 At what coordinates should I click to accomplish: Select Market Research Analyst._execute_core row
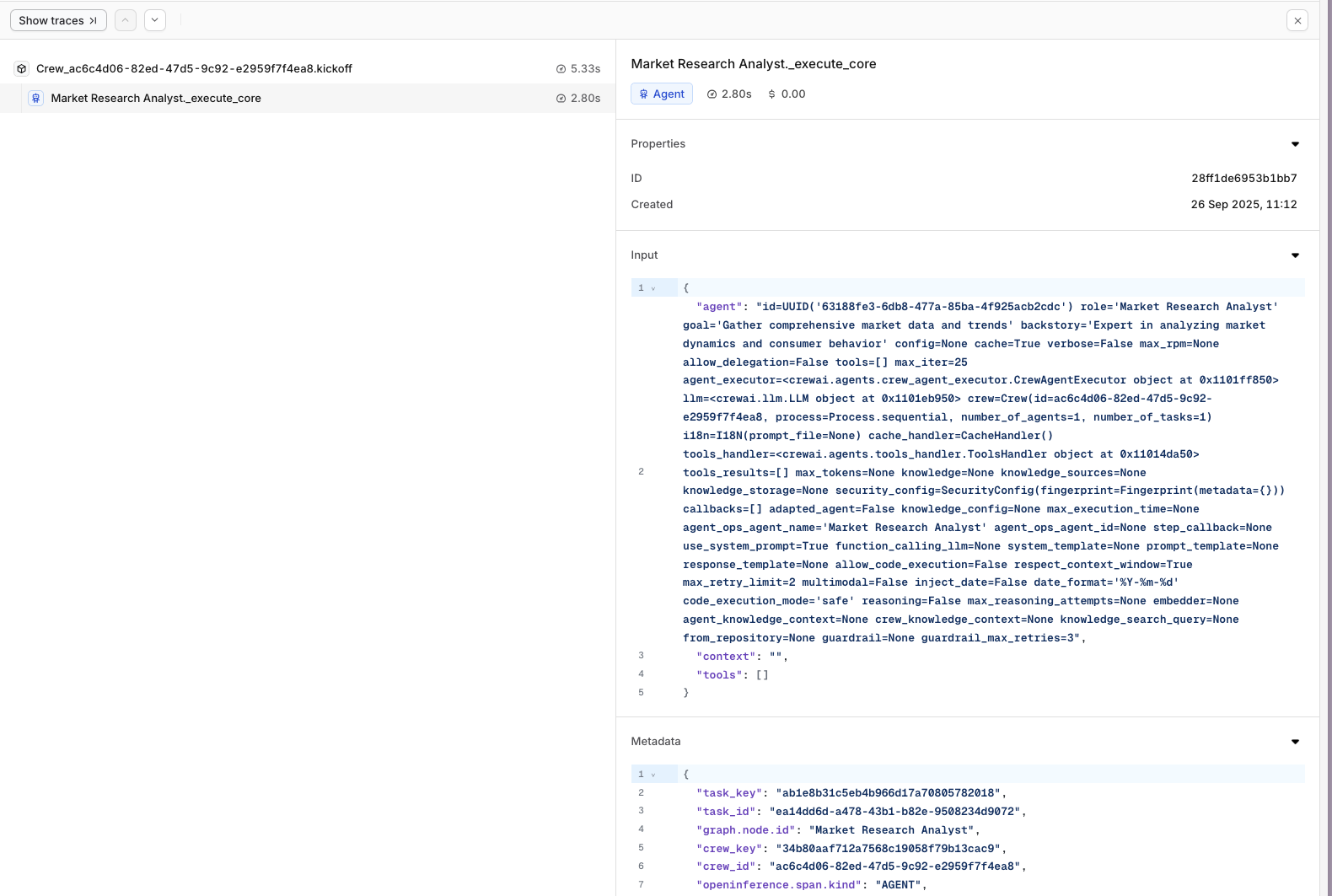pos(308,98)
